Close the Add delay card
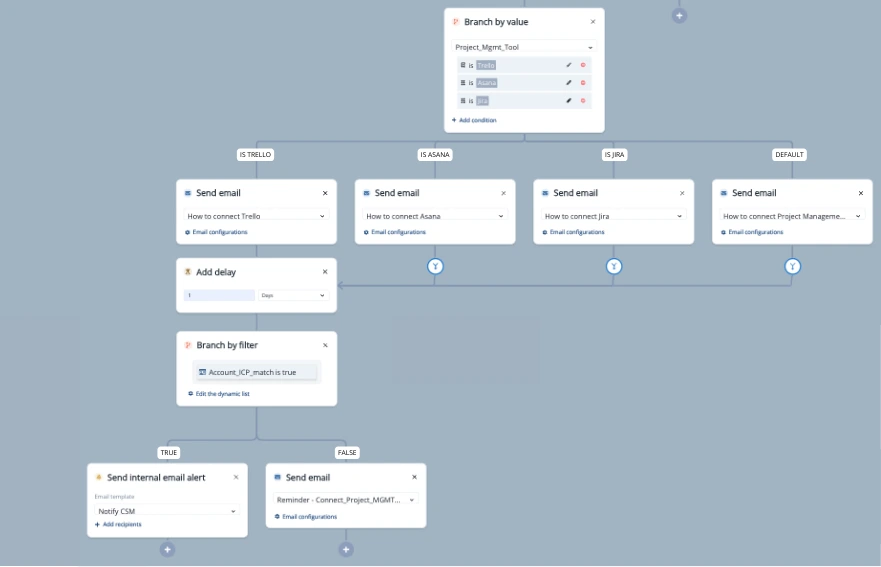881x567 pixels. point(325,272)
